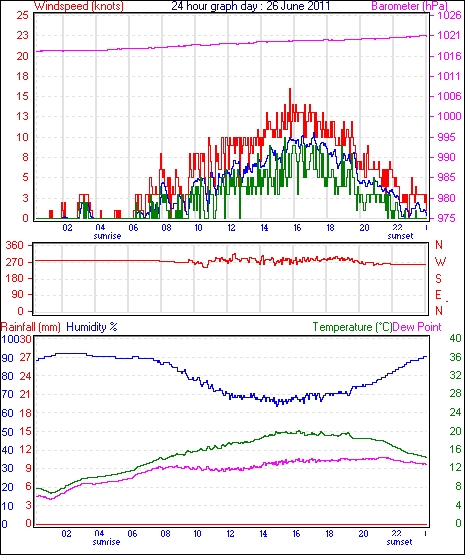Click the sunrise marker under bottom graph
The image size is (465, 556).
[x=106, y=542]
